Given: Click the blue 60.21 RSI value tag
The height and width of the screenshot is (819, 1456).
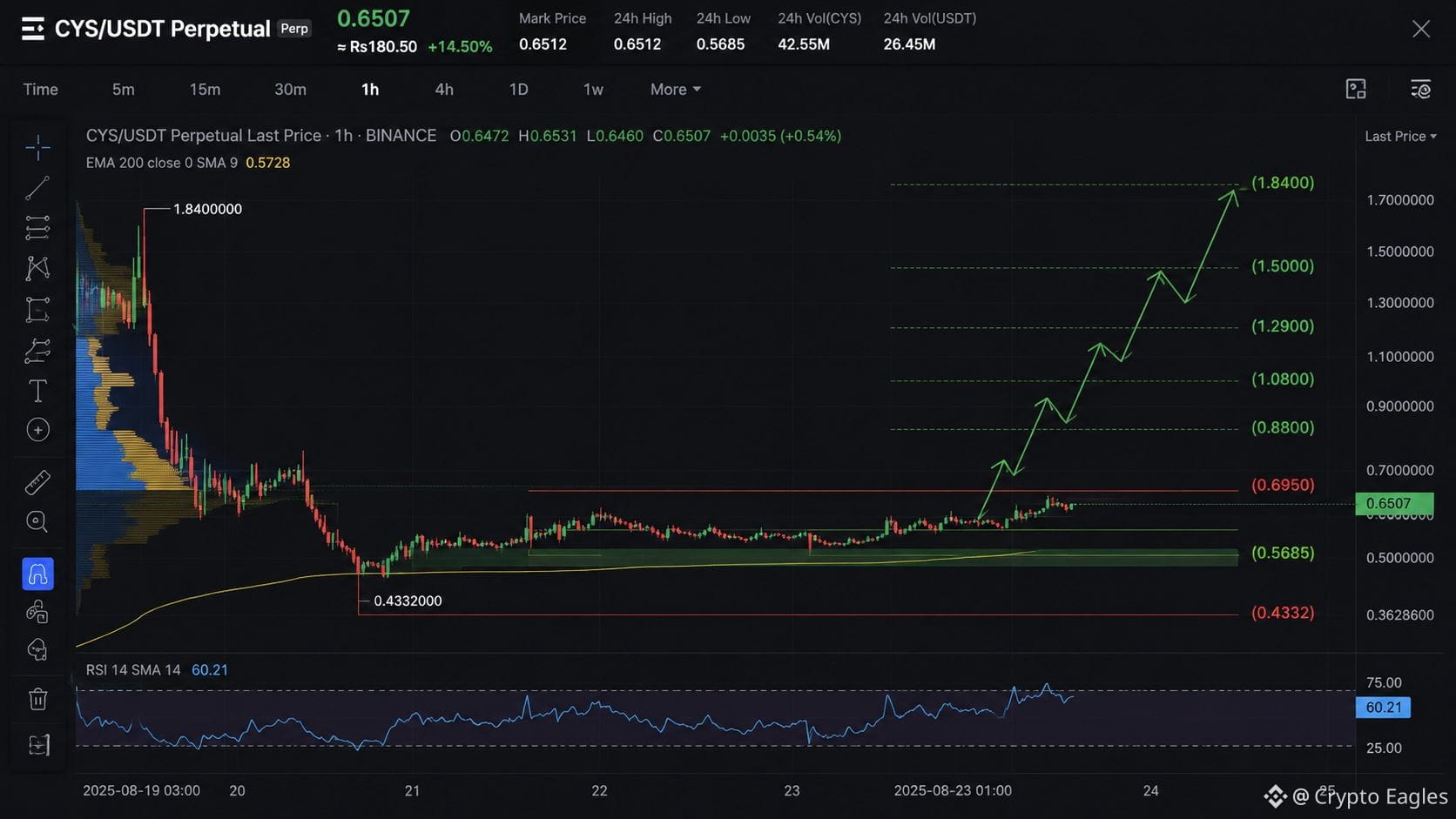Looking at the screenshot, I should click(x=1383, y=708).
